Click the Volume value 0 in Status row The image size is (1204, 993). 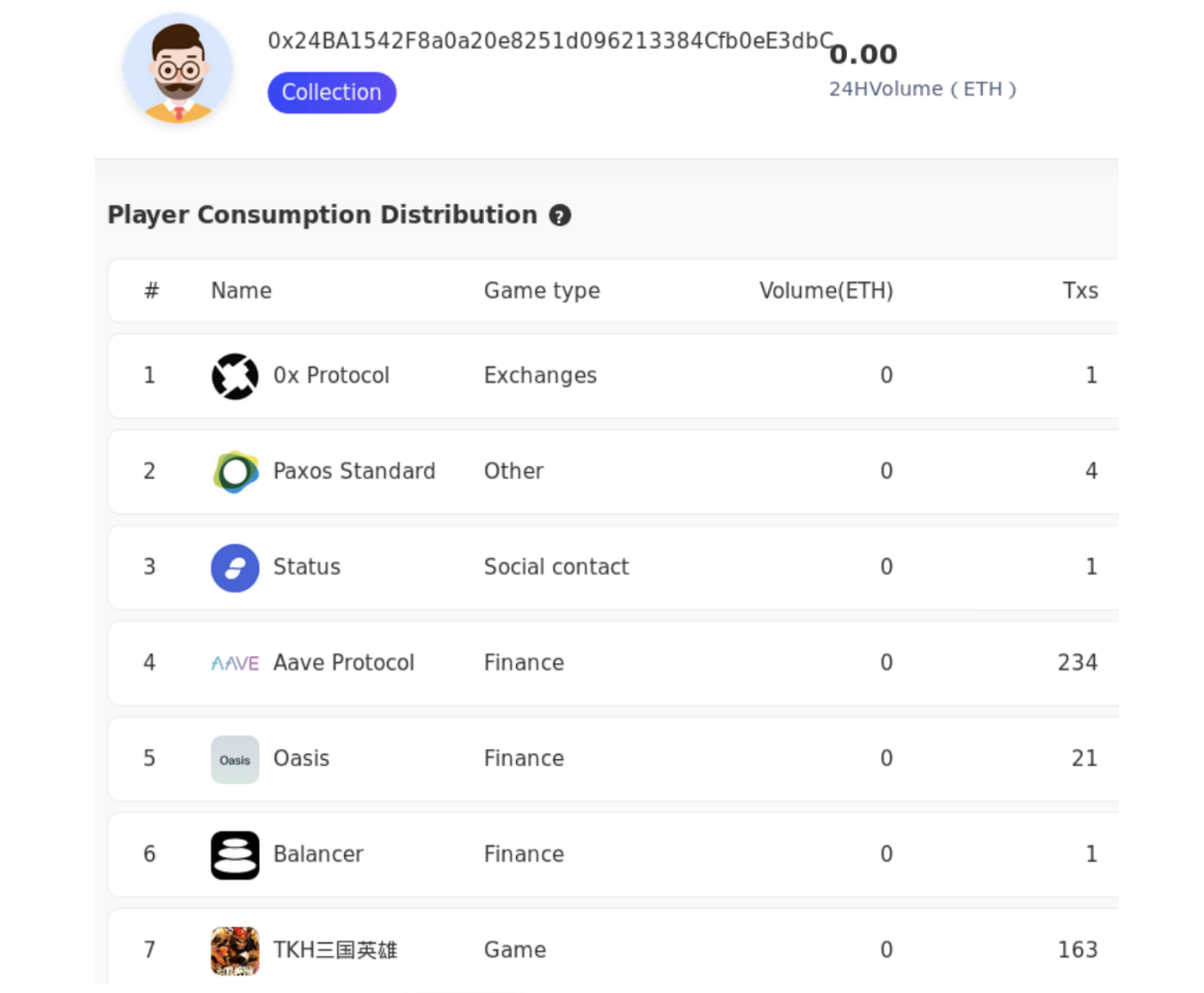click(887, 567)
